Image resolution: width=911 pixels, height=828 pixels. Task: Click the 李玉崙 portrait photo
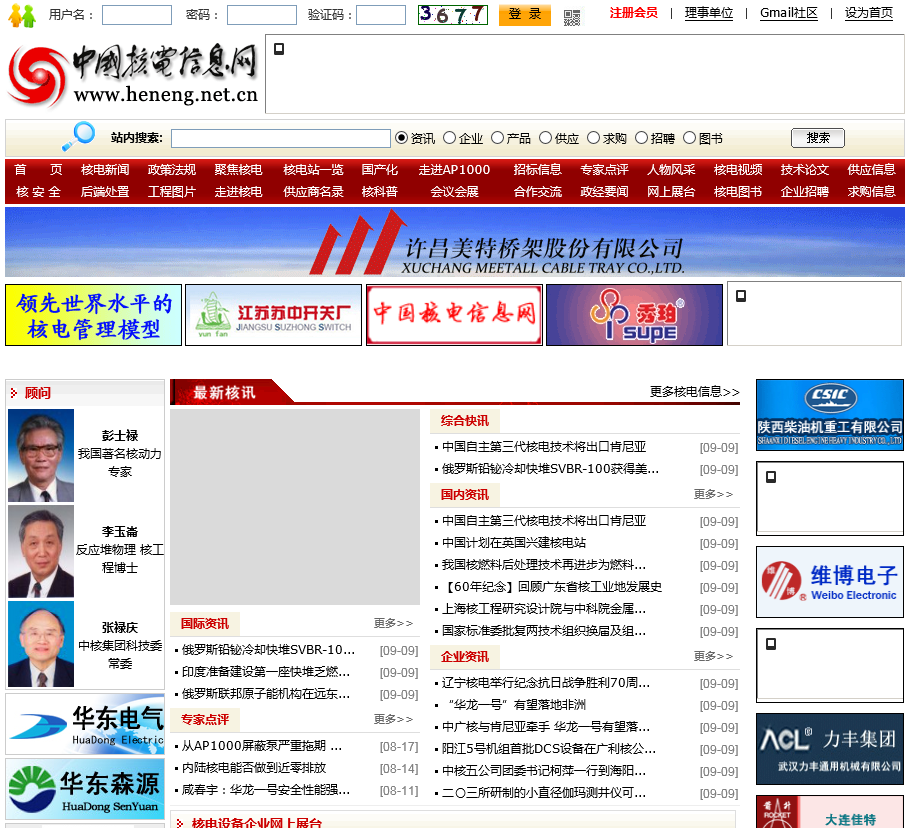point(41,551)
